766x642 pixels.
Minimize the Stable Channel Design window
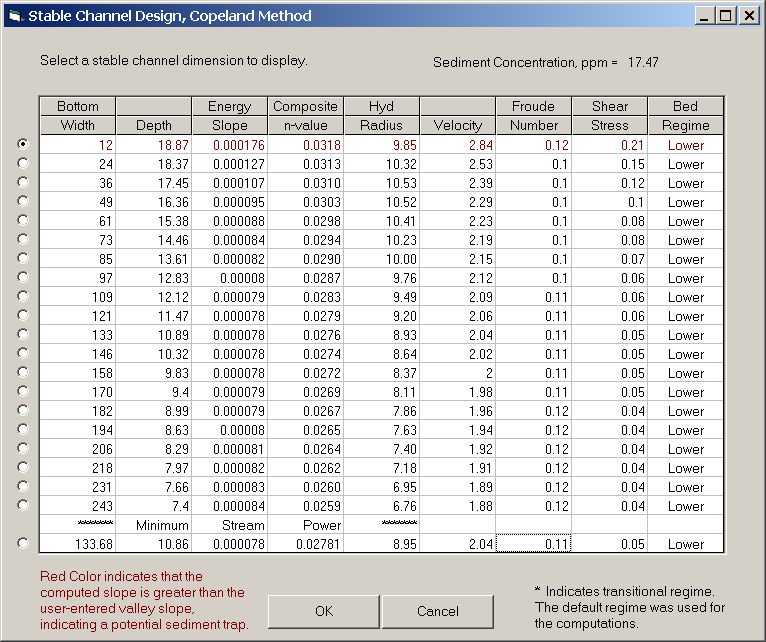tap(705, 16)
